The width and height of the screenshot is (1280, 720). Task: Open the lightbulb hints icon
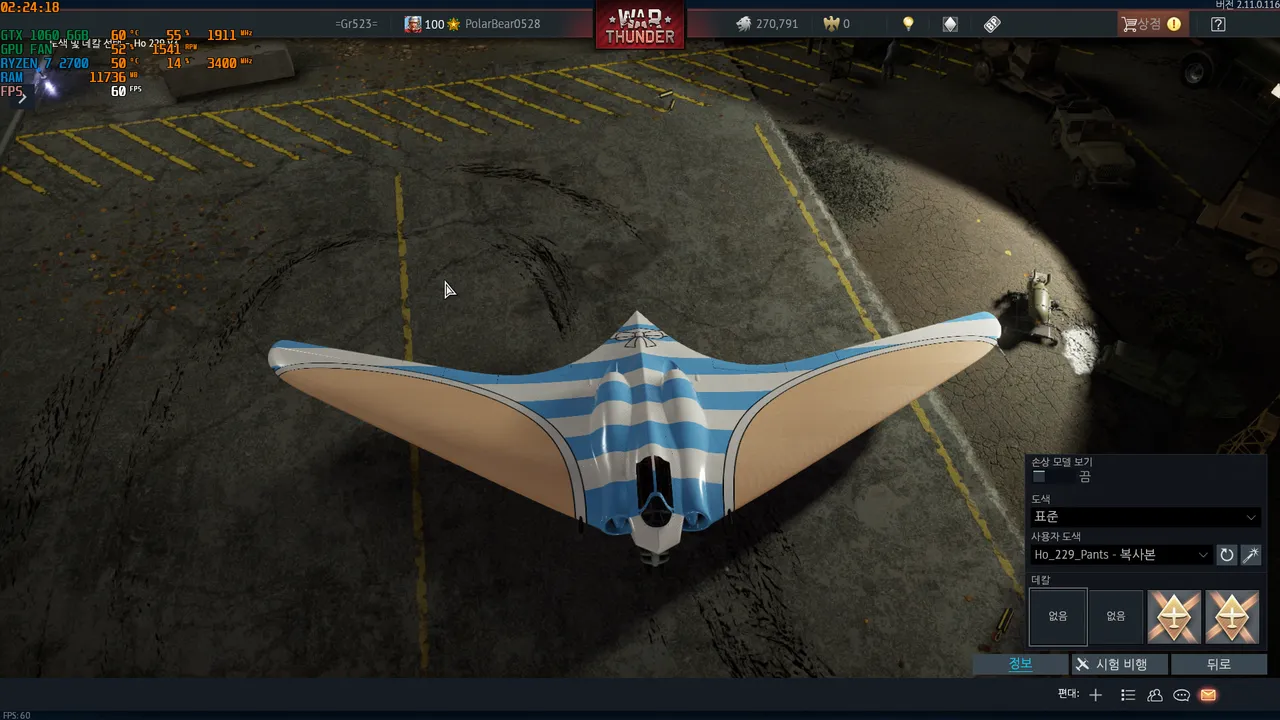908,24
